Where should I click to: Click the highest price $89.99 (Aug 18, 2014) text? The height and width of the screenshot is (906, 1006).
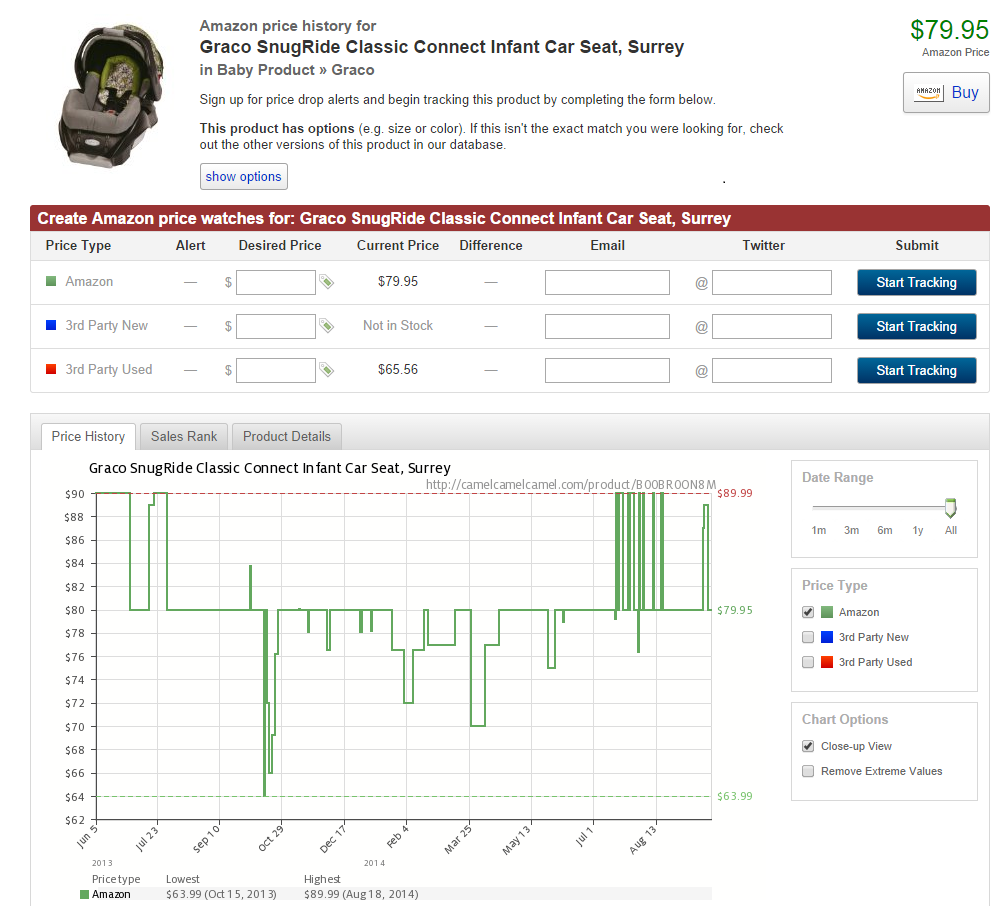click(361, 894)
